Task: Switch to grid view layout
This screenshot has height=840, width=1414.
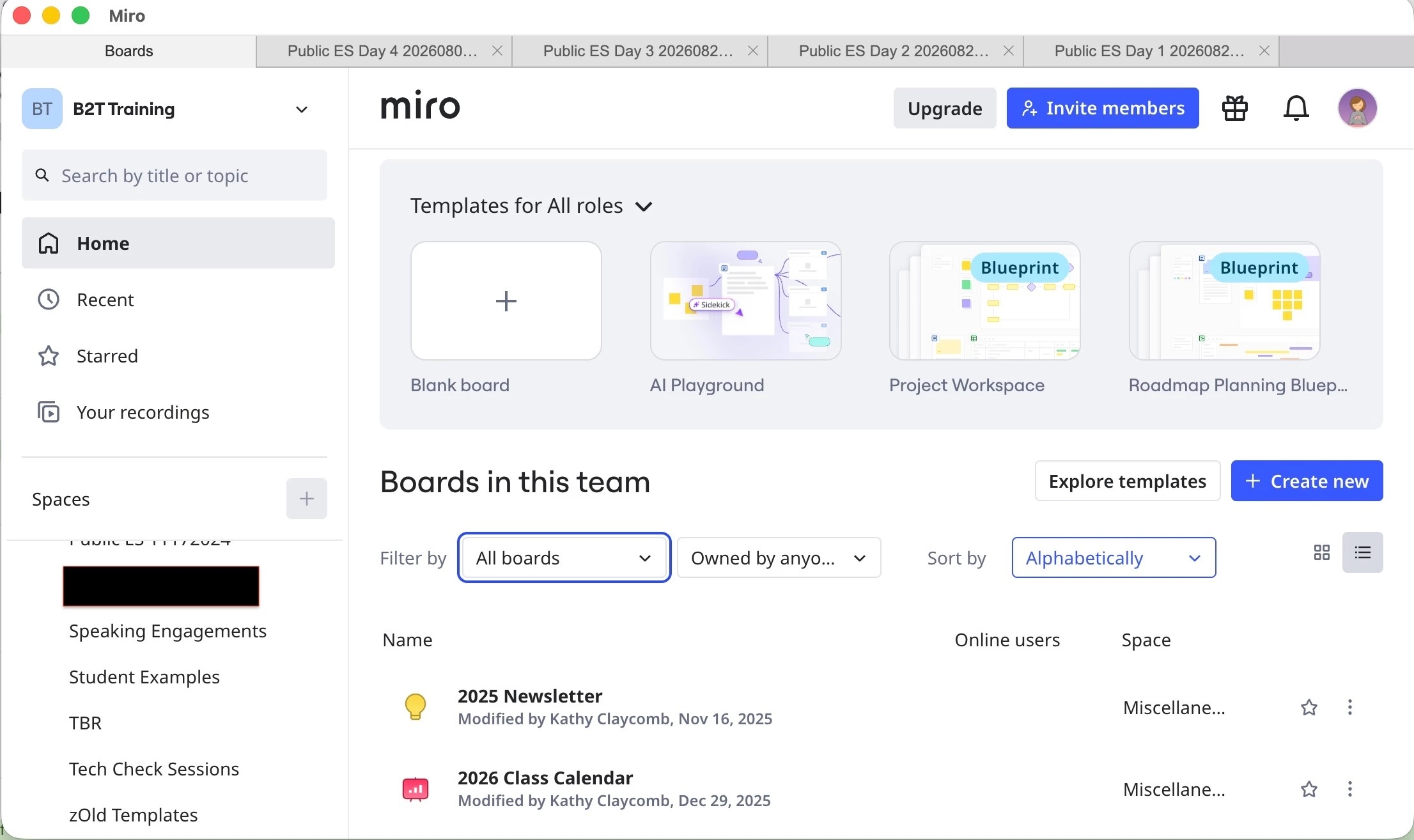Action: click(1322, 553)
